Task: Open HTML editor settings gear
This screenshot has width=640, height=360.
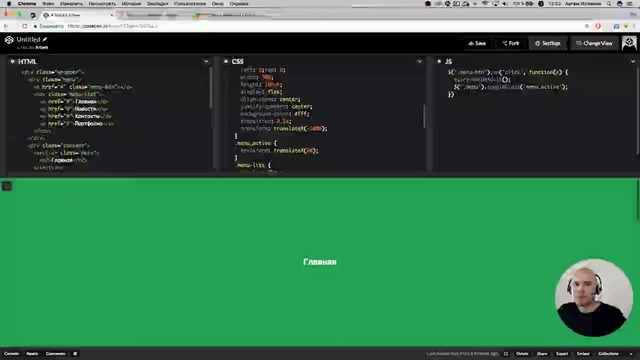Action: click(x=13, y=62)
